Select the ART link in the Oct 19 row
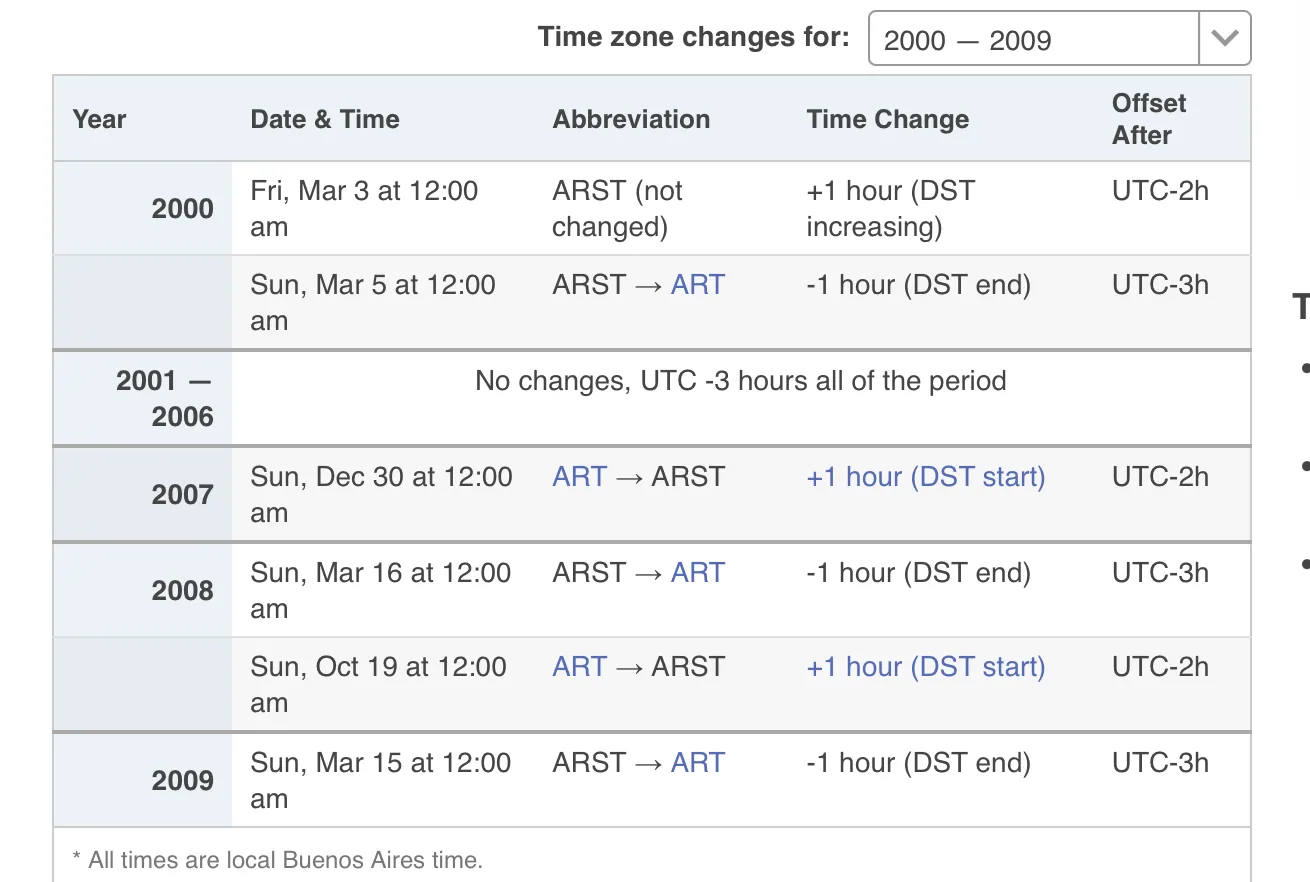This screenshot has height=882, width=1310. 580,667
